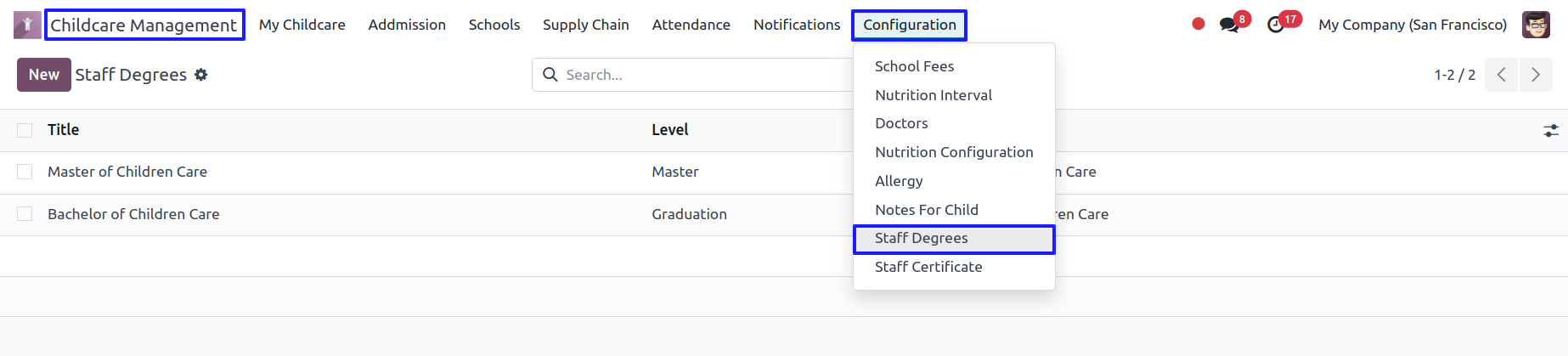The height and width of the screenshot is (356, 1568).
Task: Go to the next page arrow
Action: (x=1536, y=75)
